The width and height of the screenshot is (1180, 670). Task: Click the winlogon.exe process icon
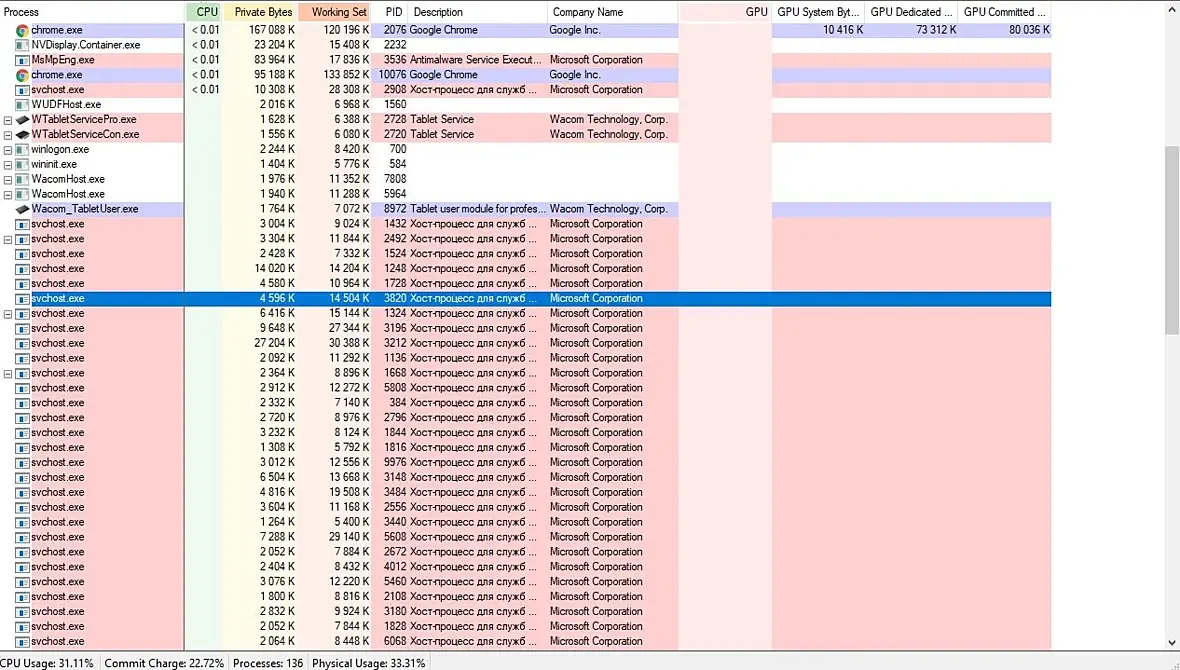pos(23,149)
